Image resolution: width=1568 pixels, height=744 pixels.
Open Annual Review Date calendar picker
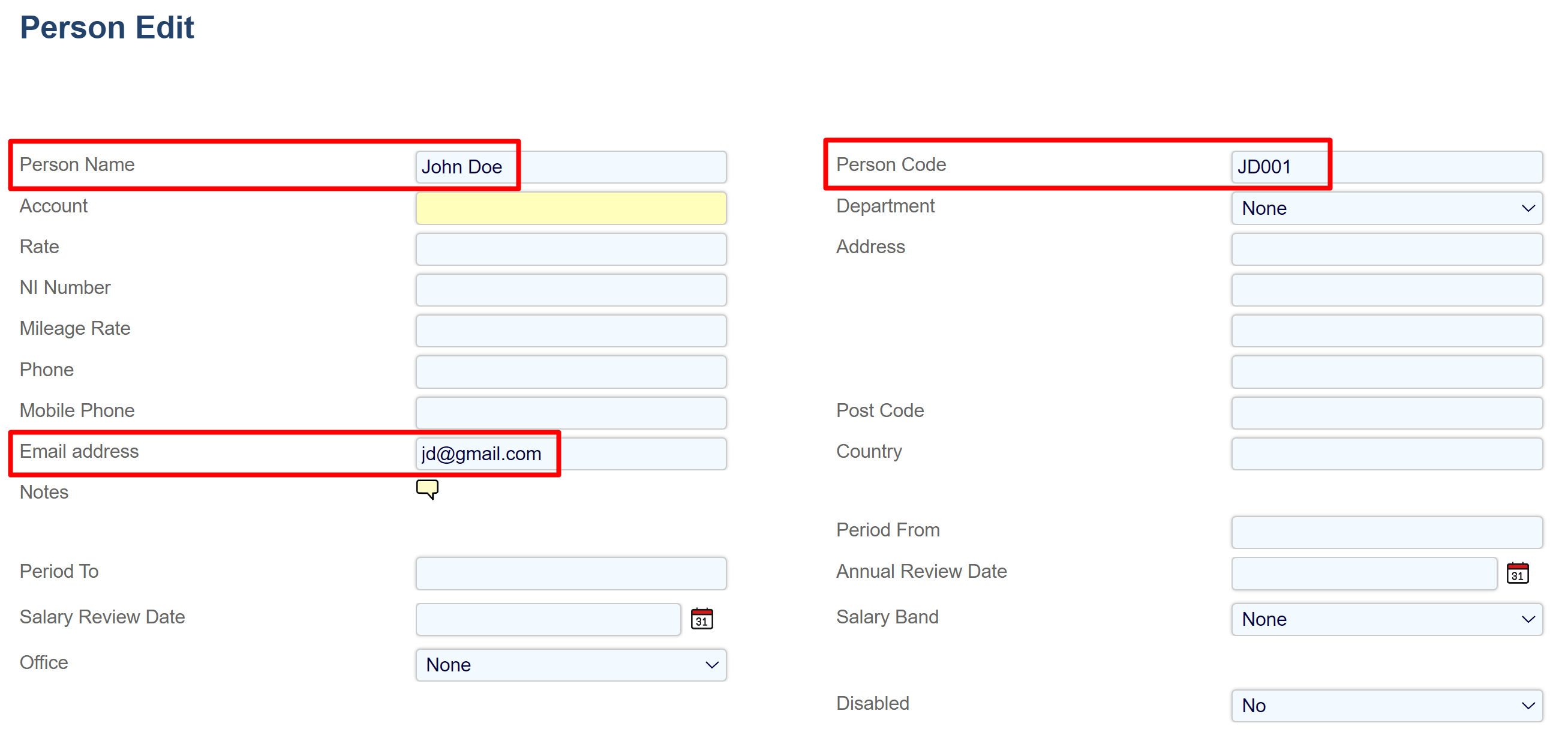click(x=1517, y=573)
